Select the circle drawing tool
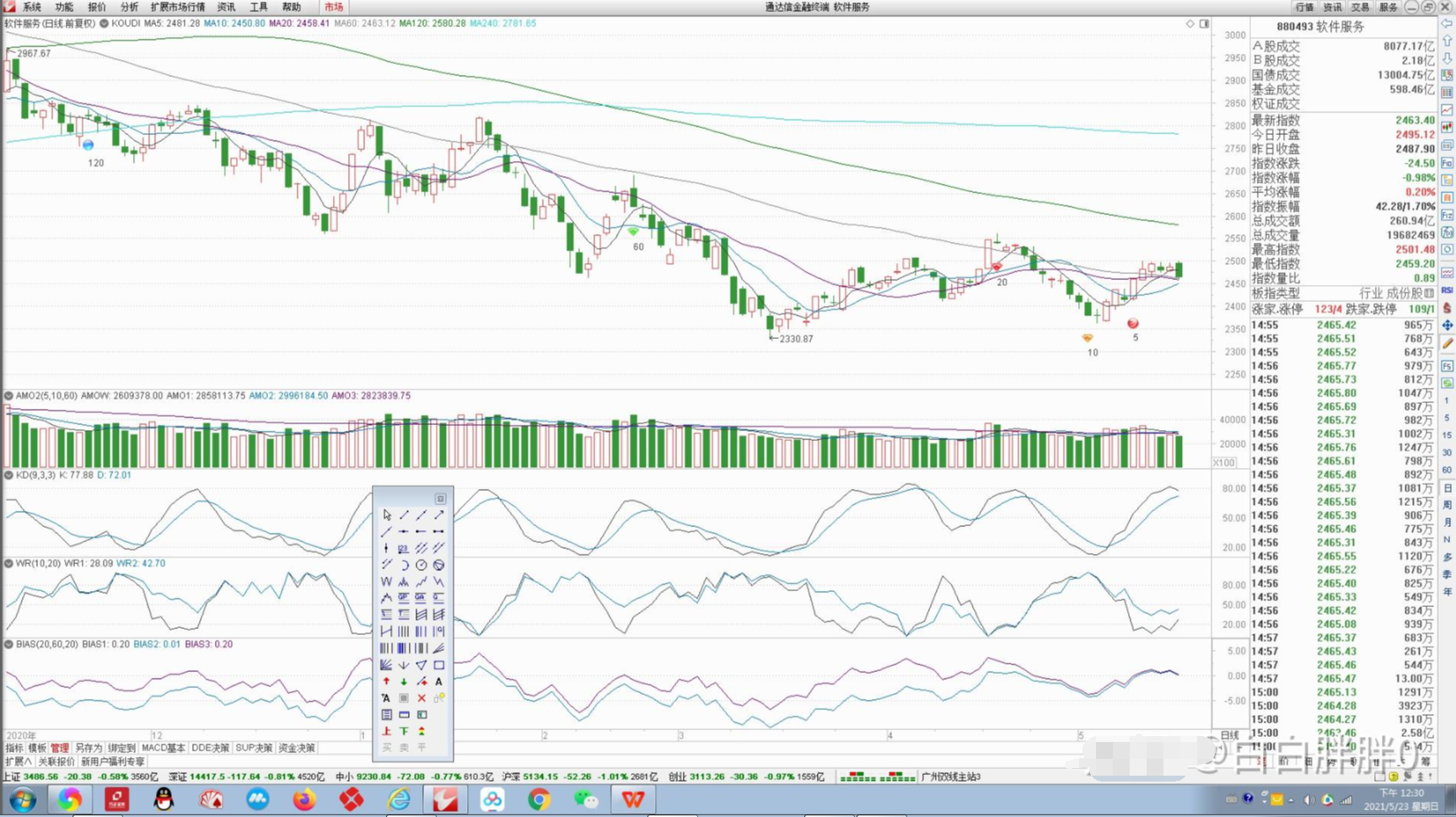This screenshot has width=1456, height=817. pos(422,565)
